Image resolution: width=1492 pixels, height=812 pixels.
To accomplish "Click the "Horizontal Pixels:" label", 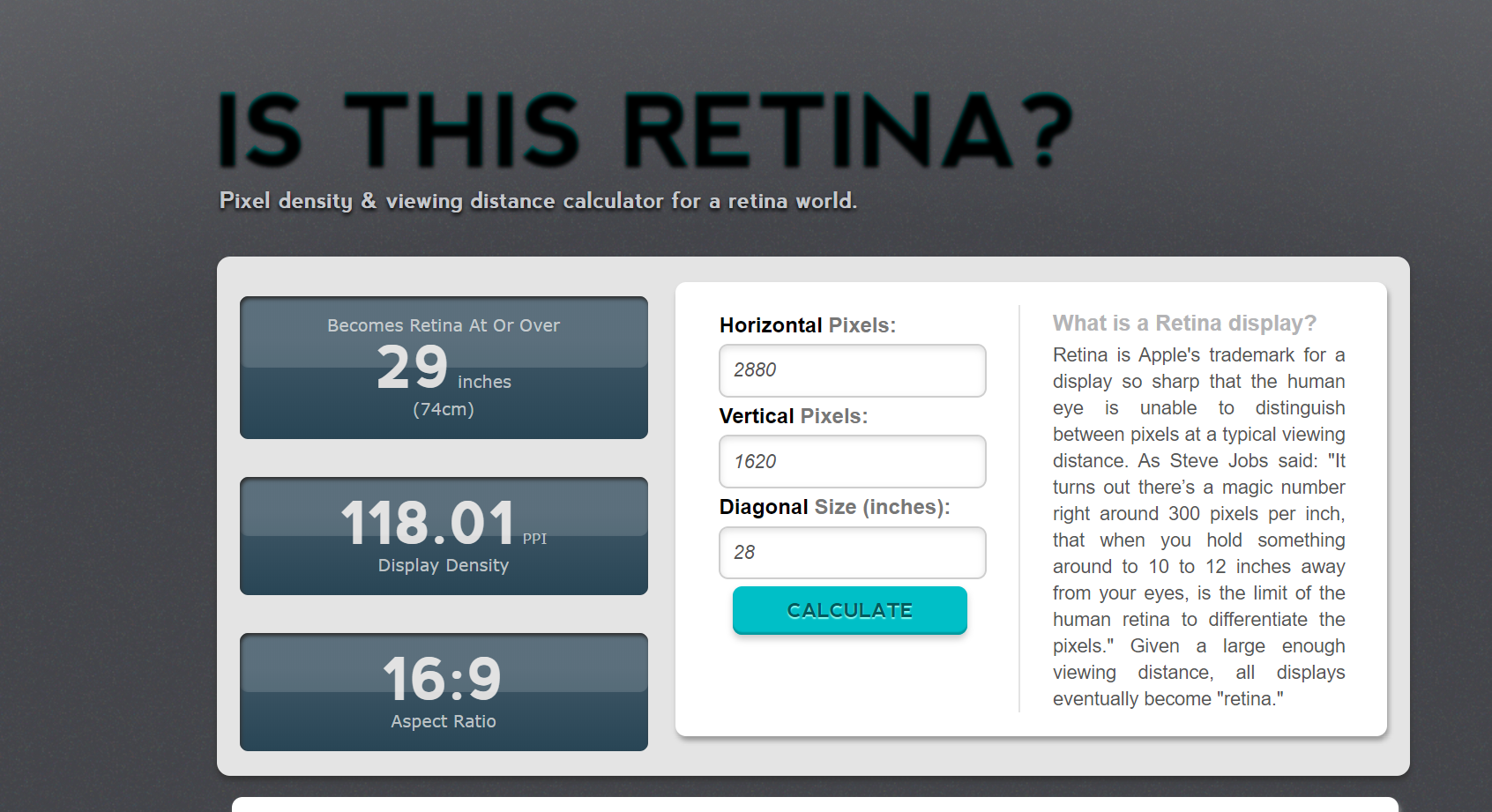I will pos(808,325).
